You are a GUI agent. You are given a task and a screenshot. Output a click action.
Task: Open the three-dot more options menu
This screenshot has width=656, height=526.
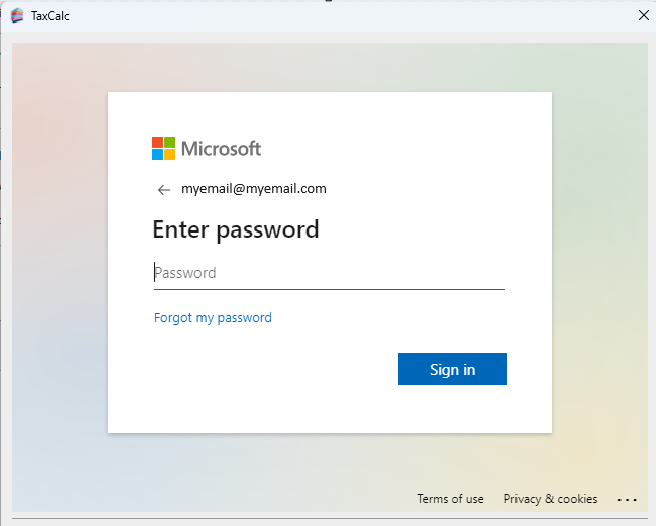[627, 499]
